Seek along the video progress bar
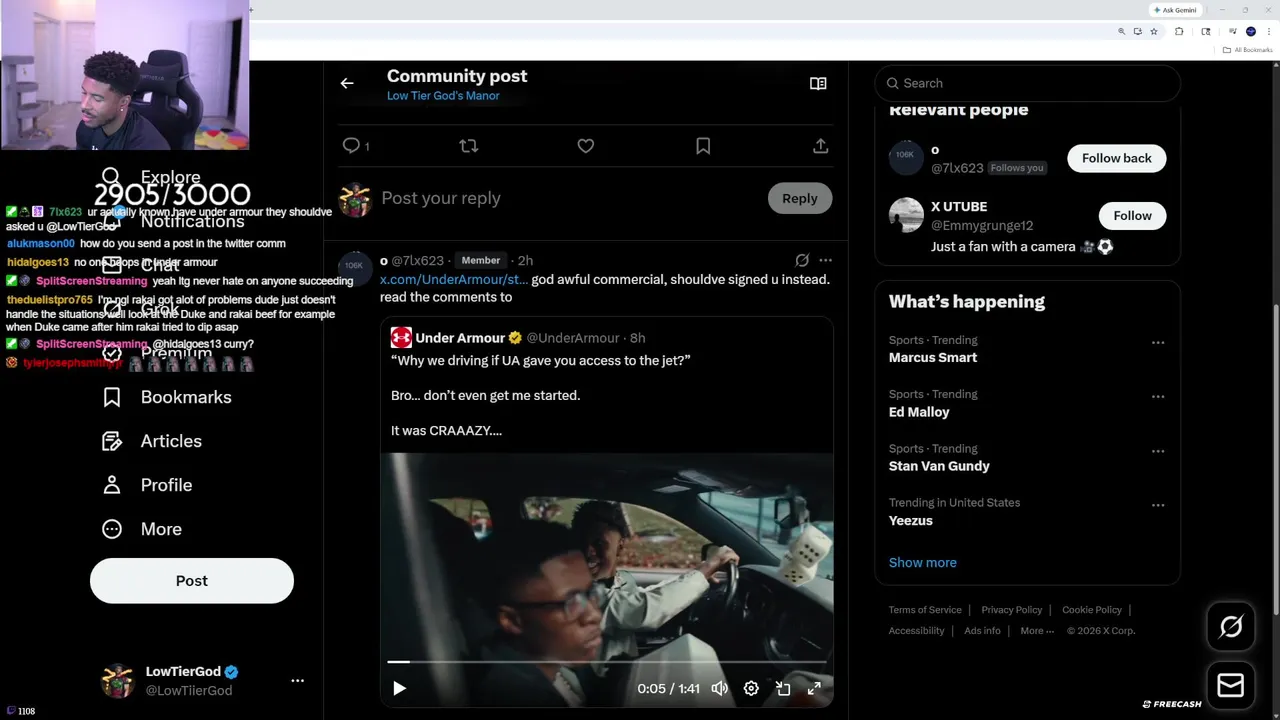 [606, 661]
